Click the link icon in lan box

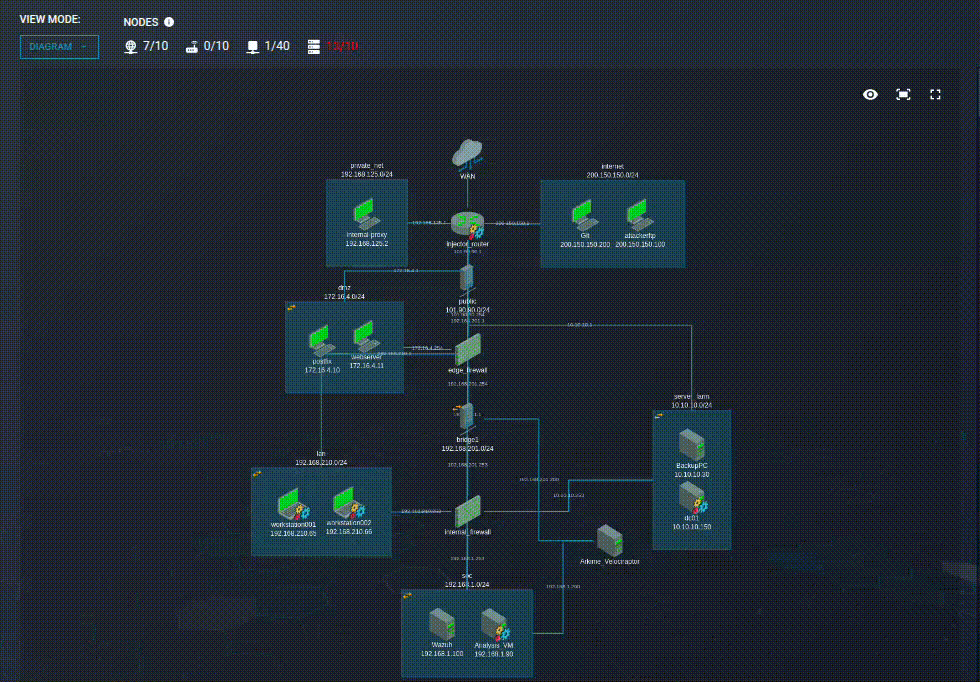[x=258, y=474]
